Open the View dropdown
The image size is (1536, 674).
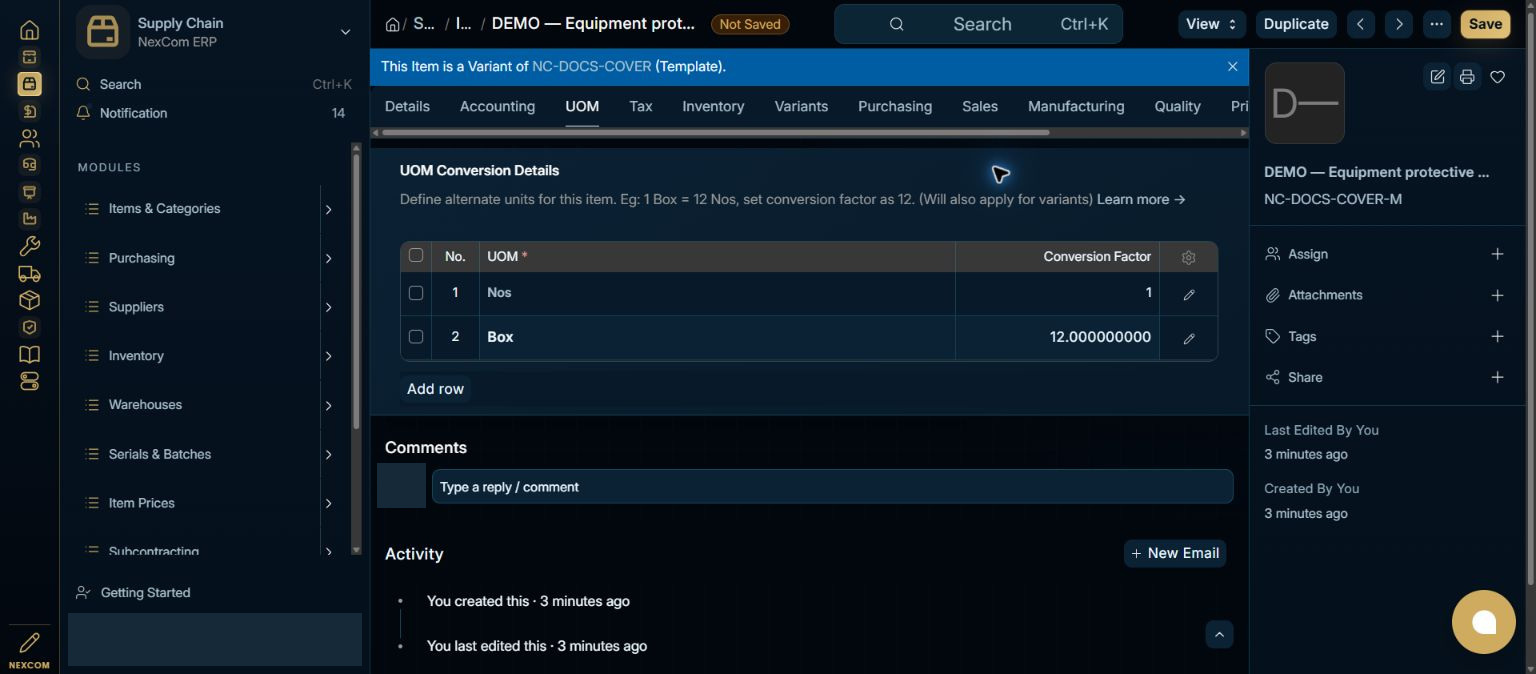point(1212,24)
